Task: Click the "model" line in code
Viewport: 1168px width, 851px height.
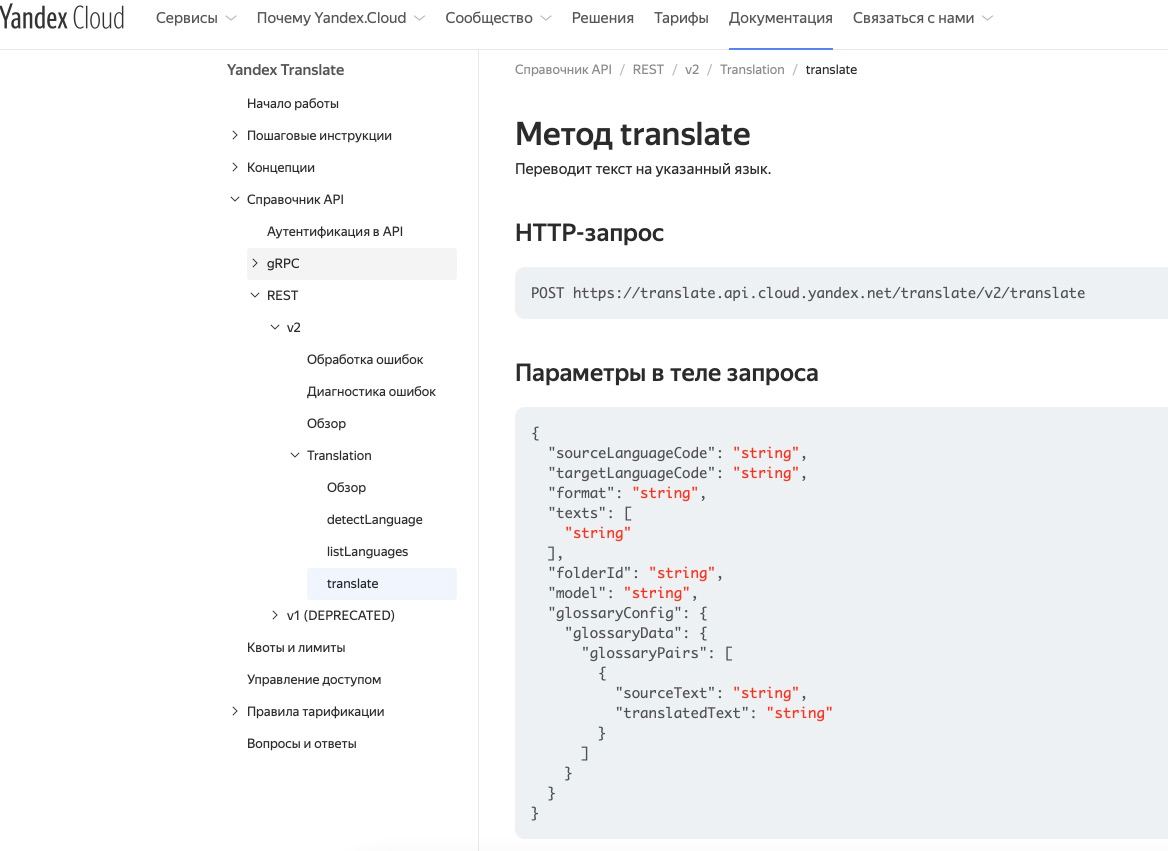Action: [x=623, y=593]
